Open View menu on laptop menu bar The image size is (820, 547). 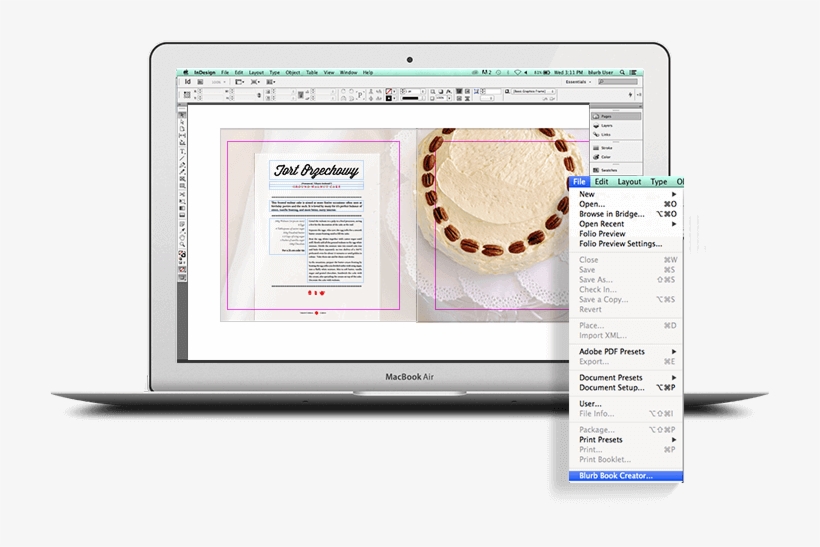(x=329, y=73)
